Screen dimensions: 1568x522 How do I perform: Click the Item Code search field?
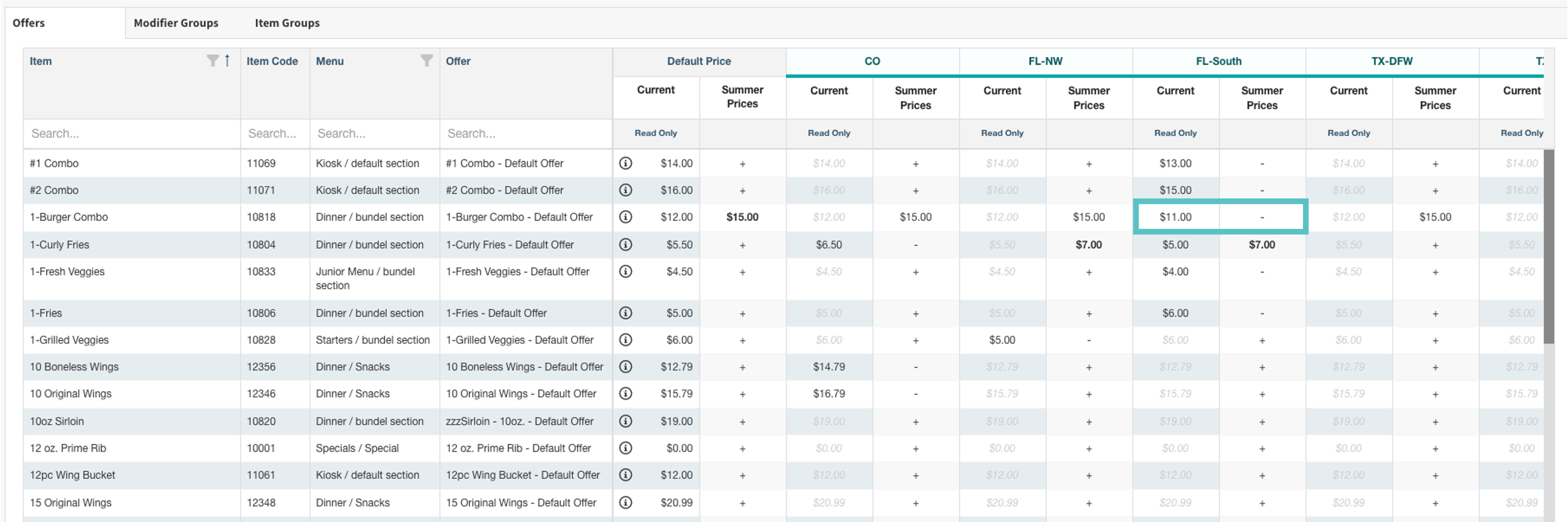274,133
